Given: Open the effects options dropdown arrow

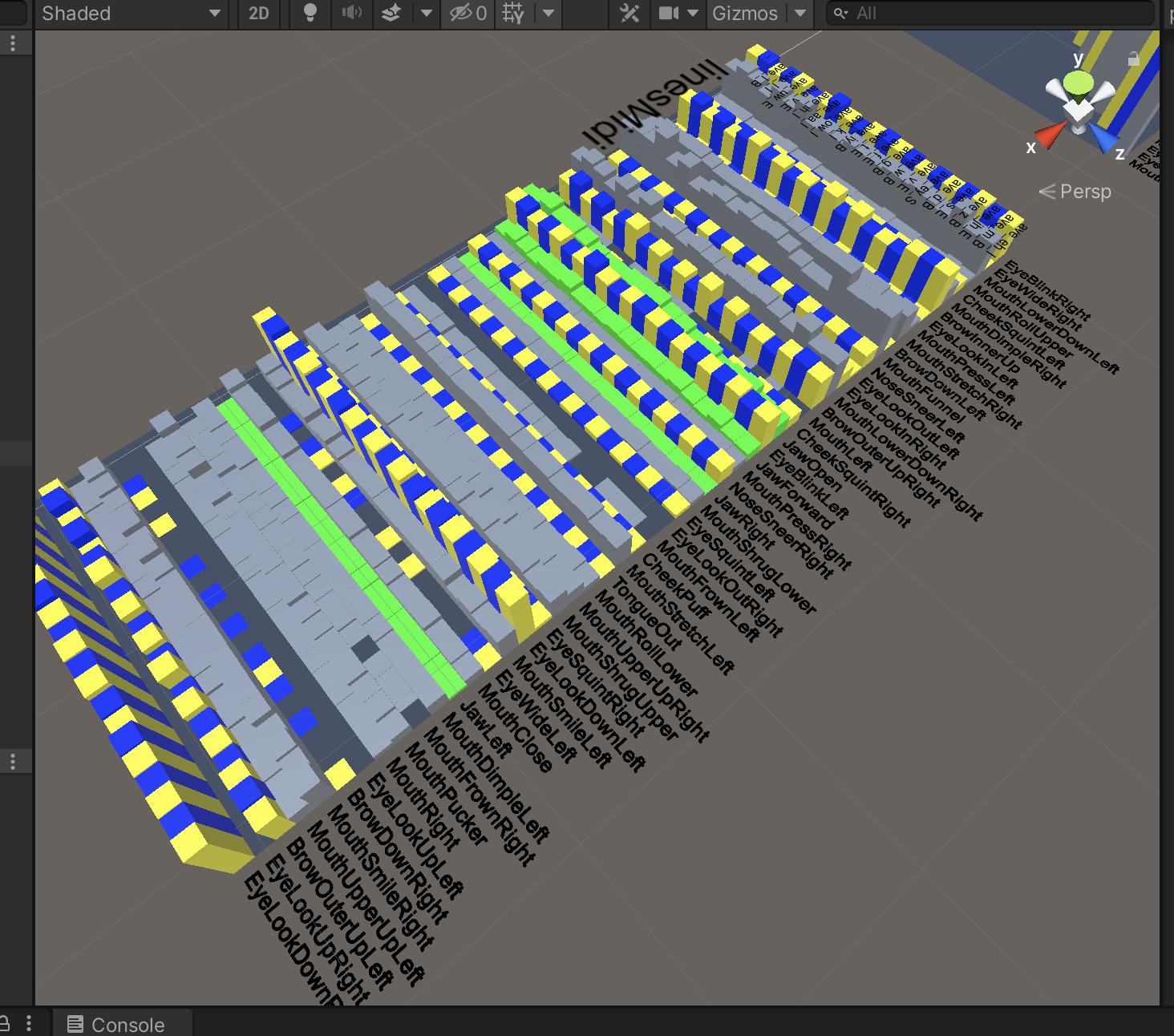Looking at the screenshot, I should 427,14.
